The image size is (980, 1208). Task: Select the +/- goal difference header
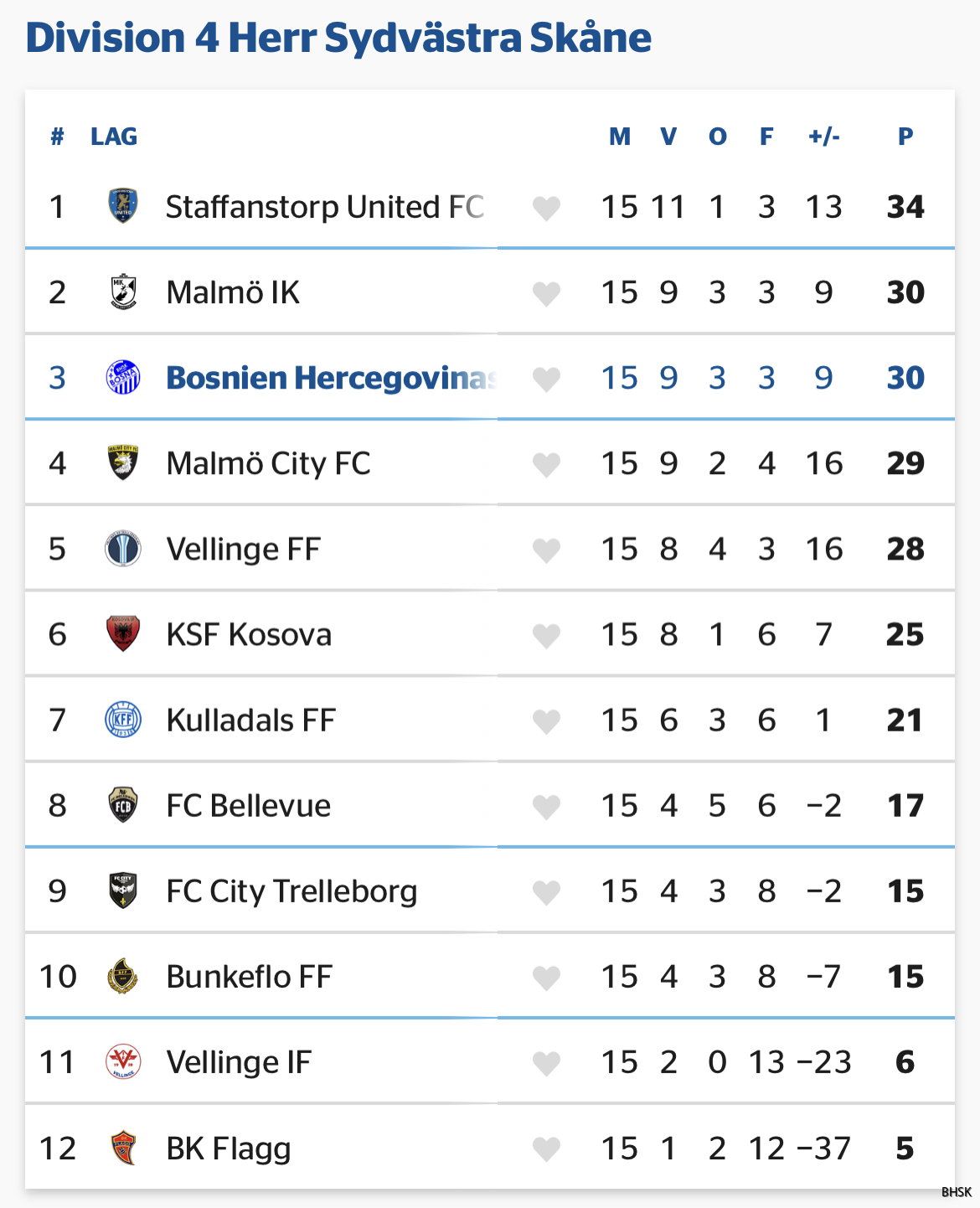(x=824, y=137)
